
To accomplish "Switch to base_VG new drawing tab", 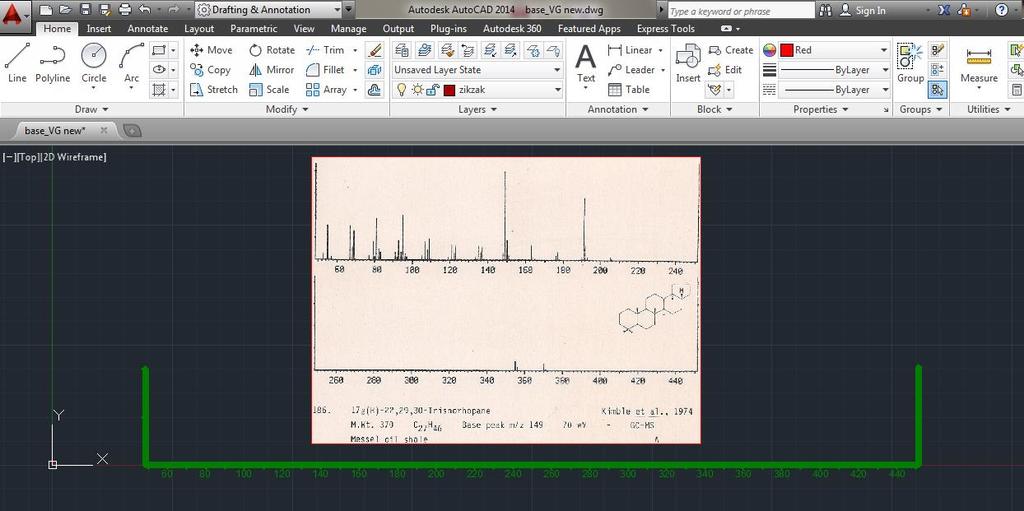I will tap(55, 131).
